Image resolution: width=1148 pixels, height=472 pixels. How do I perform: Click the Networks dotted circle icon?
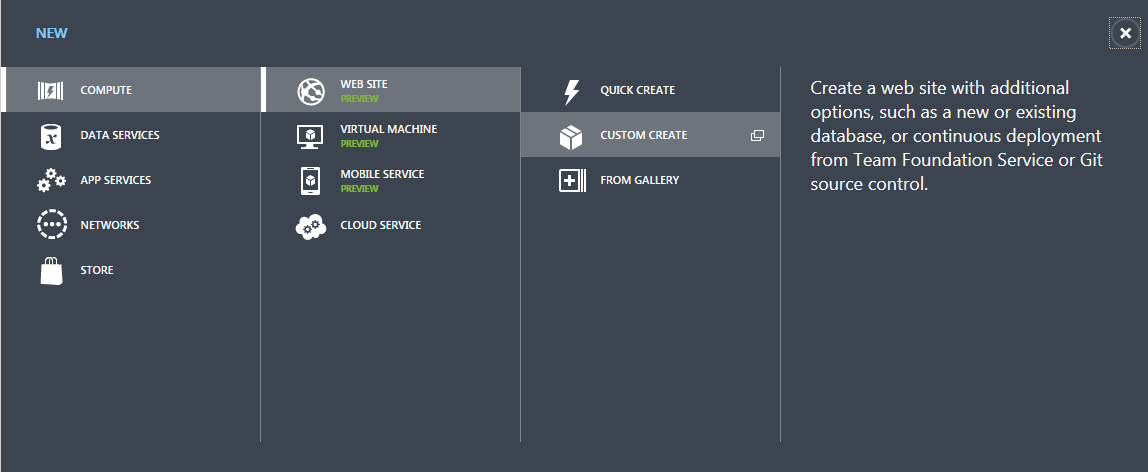pos(52,225)
